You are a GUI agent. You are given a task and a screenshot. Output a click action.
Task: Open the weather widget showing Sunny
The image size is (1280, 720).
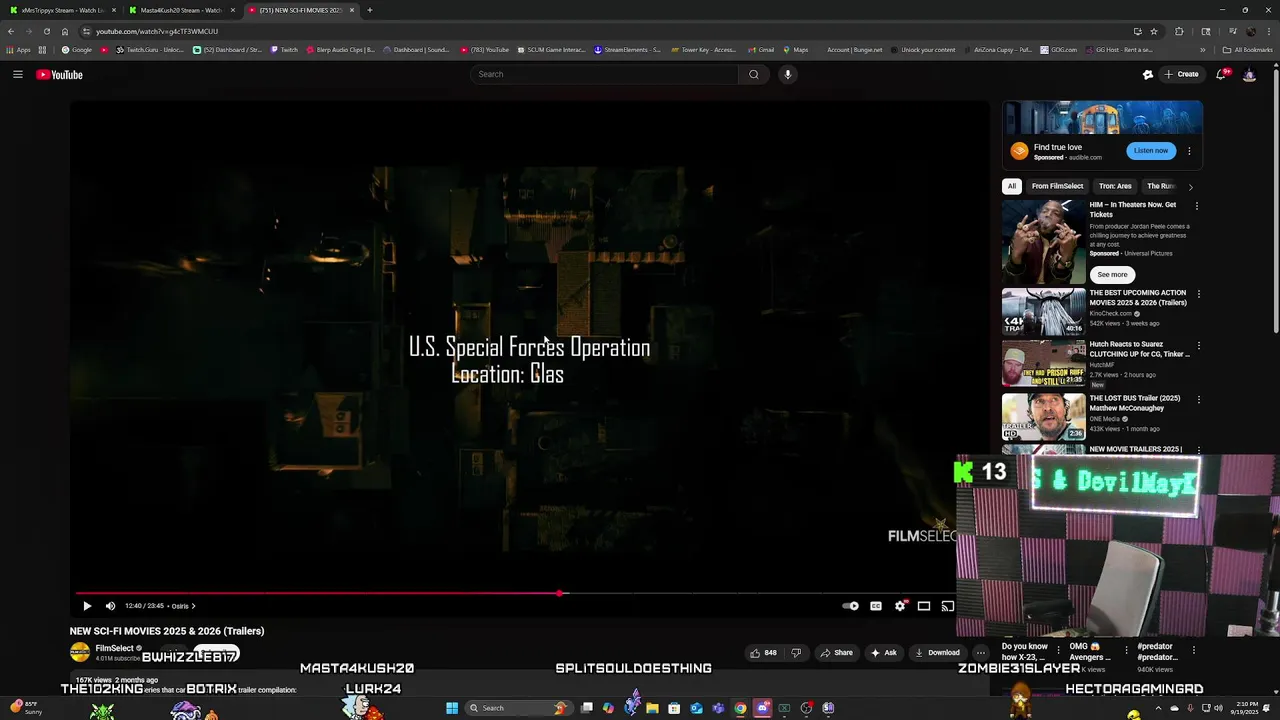tap(24, 708)
